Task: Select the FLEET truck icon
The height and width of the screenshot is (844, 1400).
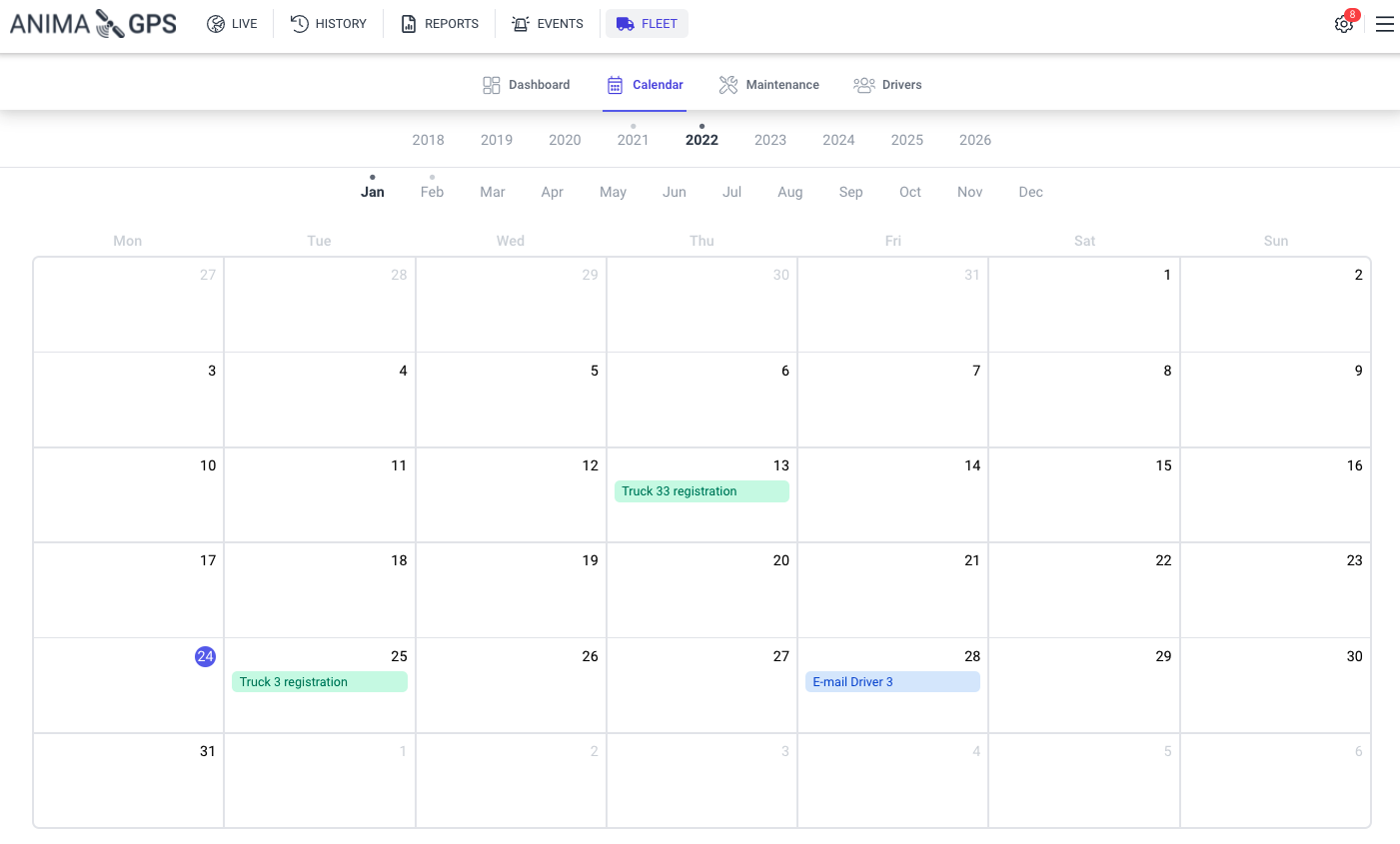Action: coord(628,23)
